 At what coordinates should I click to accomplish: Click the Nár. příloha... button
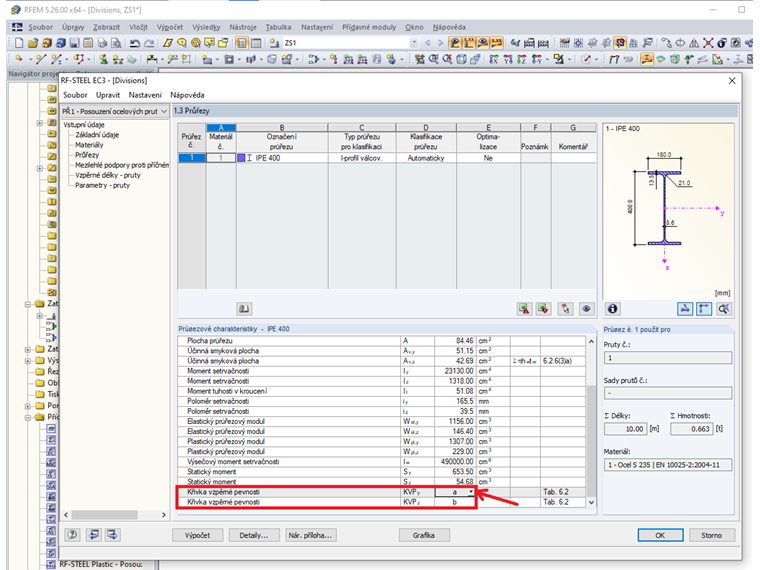click(310, 535)
